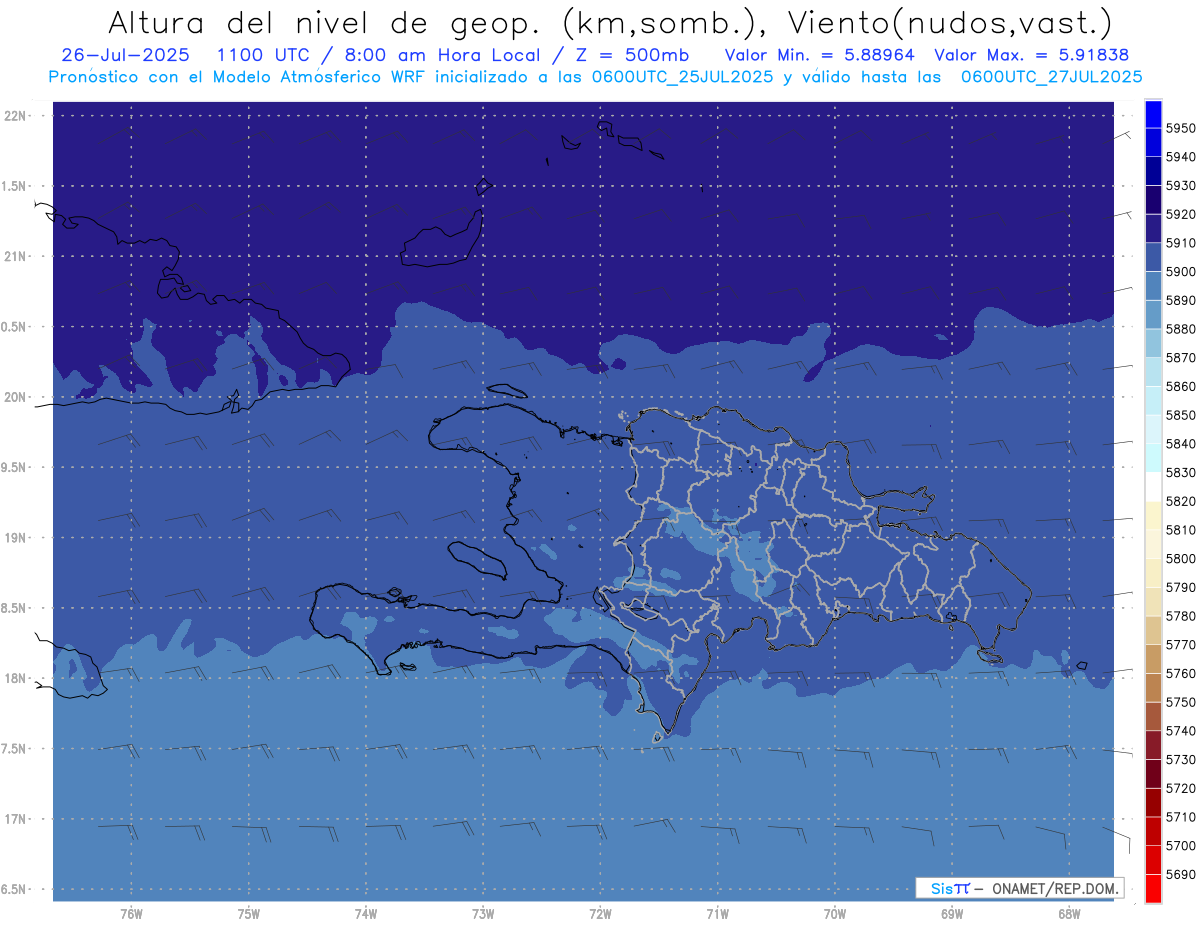Click 'Valor Min. = 5.88964' text
The image size is (1200, 927).
pos(819,55)
